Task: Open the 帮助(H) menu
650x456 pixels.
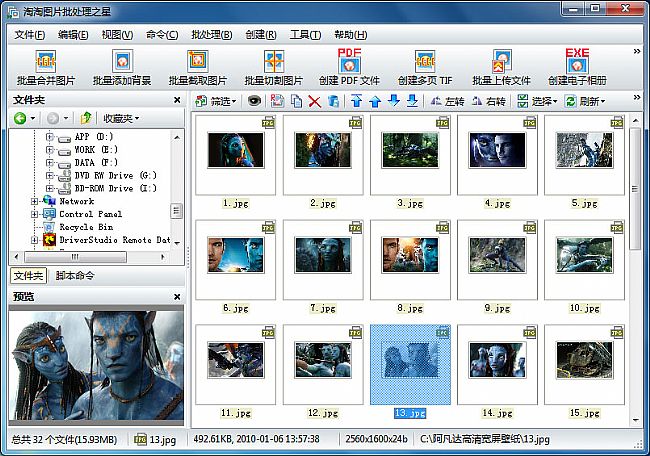Action: click(x=351, y=35)
